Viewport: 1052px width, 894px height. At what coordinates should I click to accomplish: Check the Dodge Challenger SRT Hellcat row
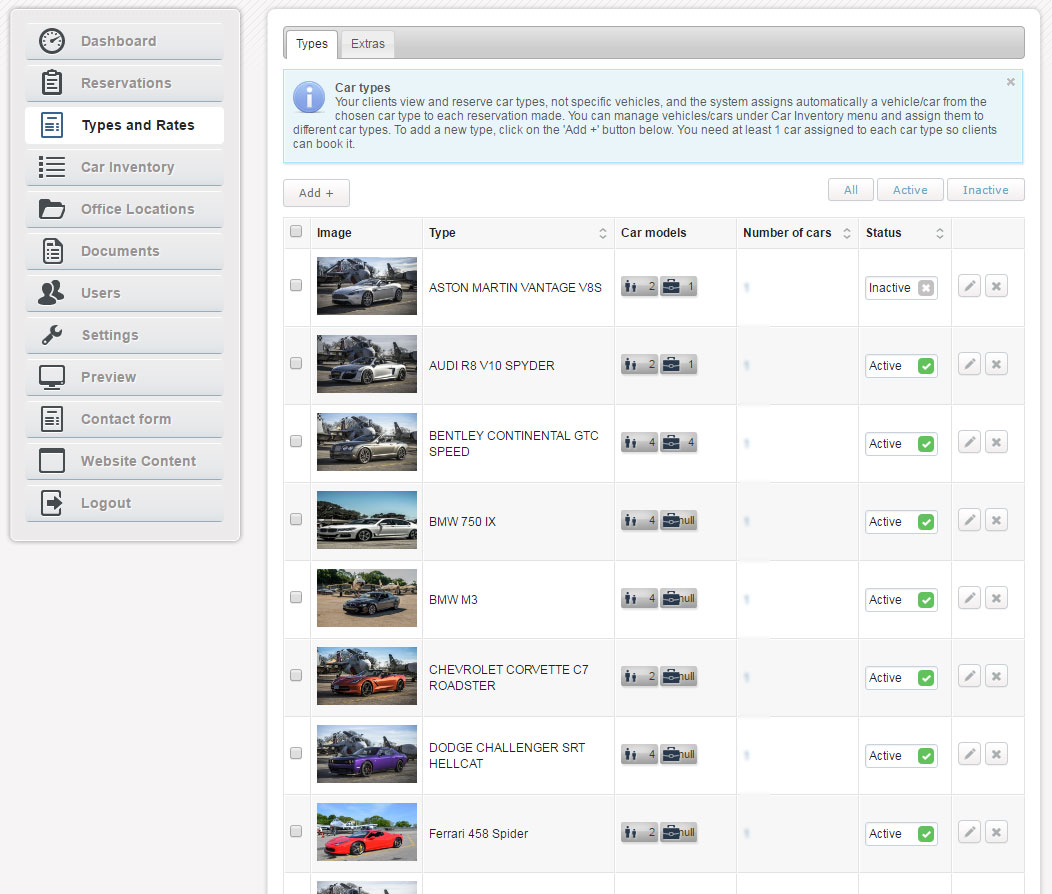(296, 753)
